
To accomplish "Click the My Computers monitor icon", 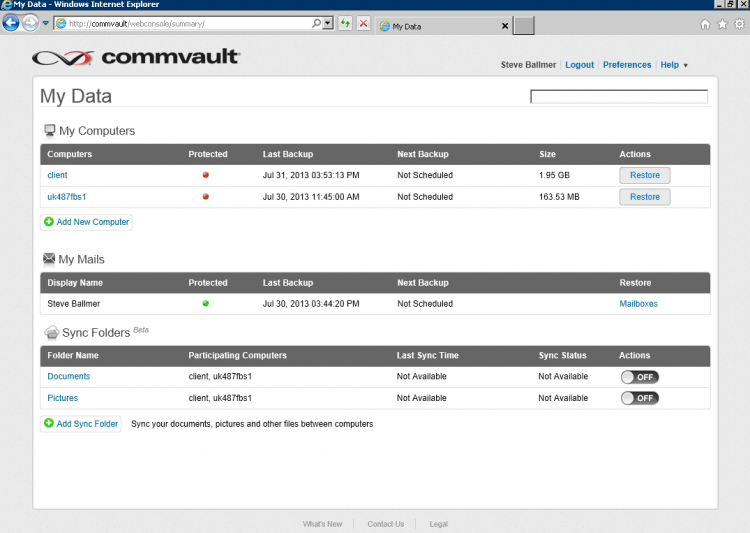I will (x=49, y=131).
